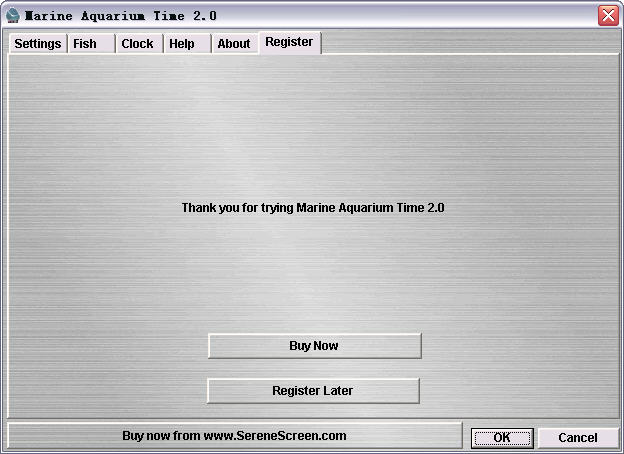Confirm with the OK button
The image size is (624, 454).
click(x=502, y=438)
